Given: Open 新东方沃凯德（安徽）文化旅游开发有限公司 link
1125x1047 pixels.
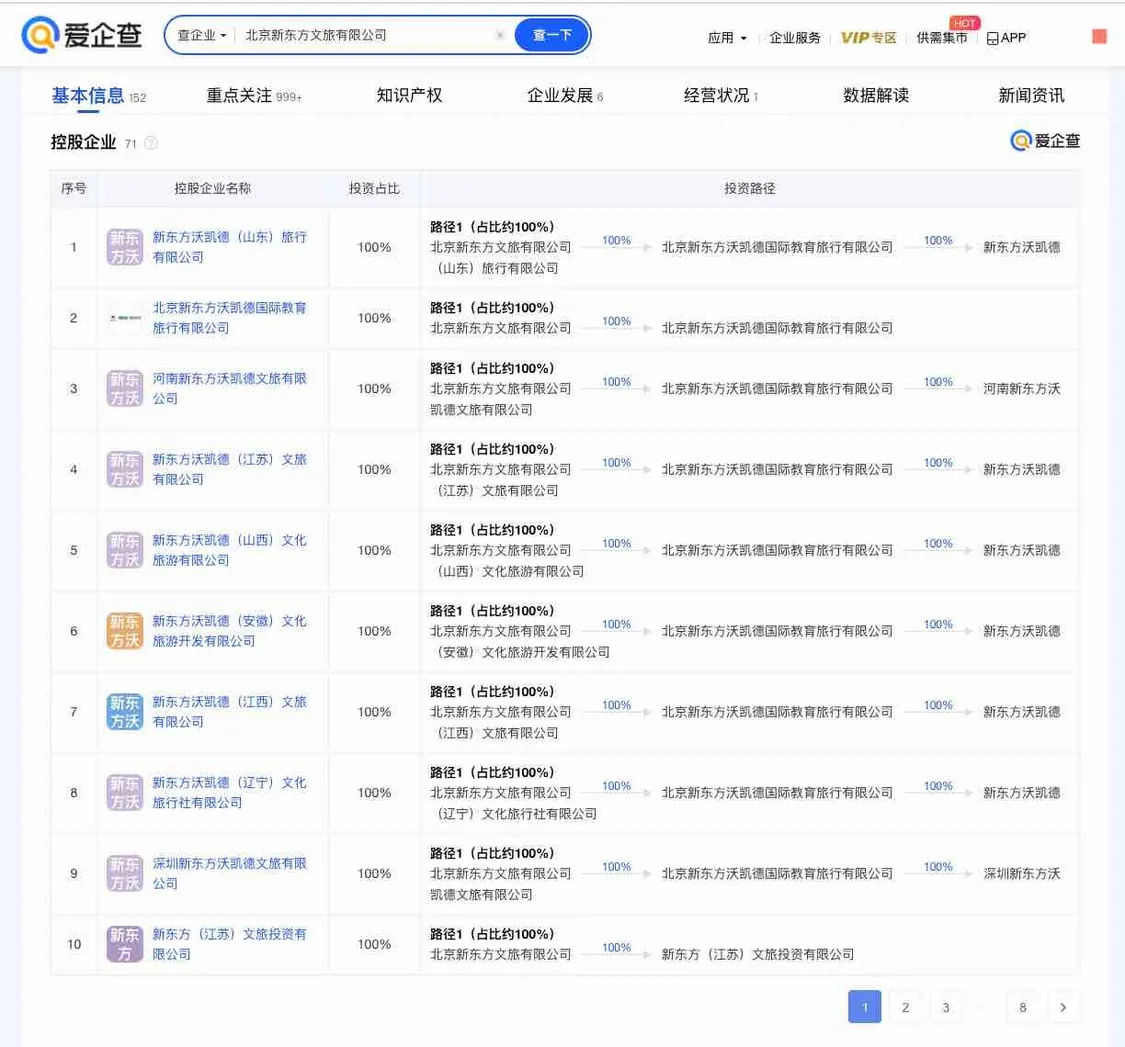Looking at the screenshot, I should click(230, 631).
